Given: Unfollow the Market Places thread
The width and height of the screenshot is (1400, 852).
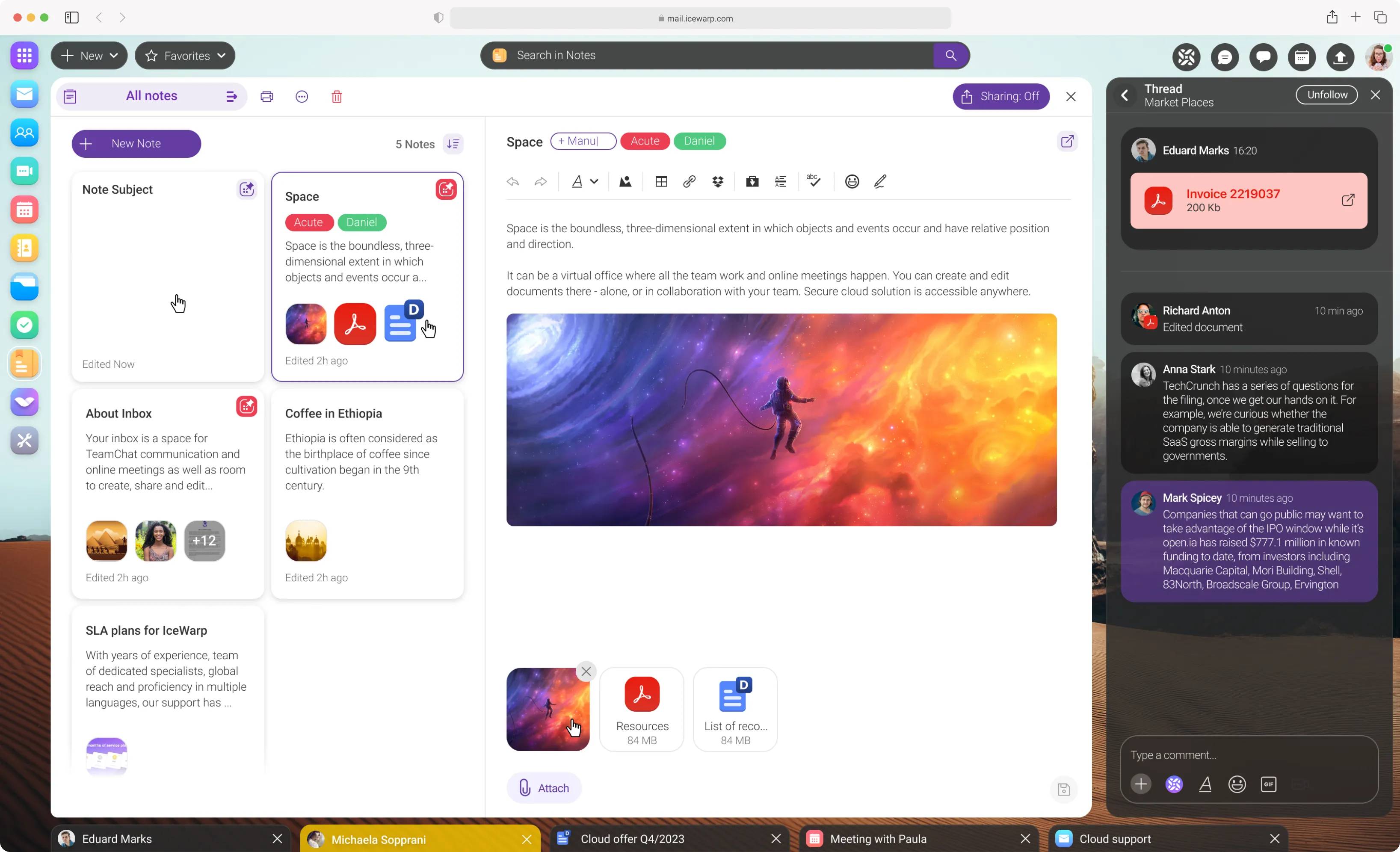Looking at the screenshot, I should tap(1326, 95).
